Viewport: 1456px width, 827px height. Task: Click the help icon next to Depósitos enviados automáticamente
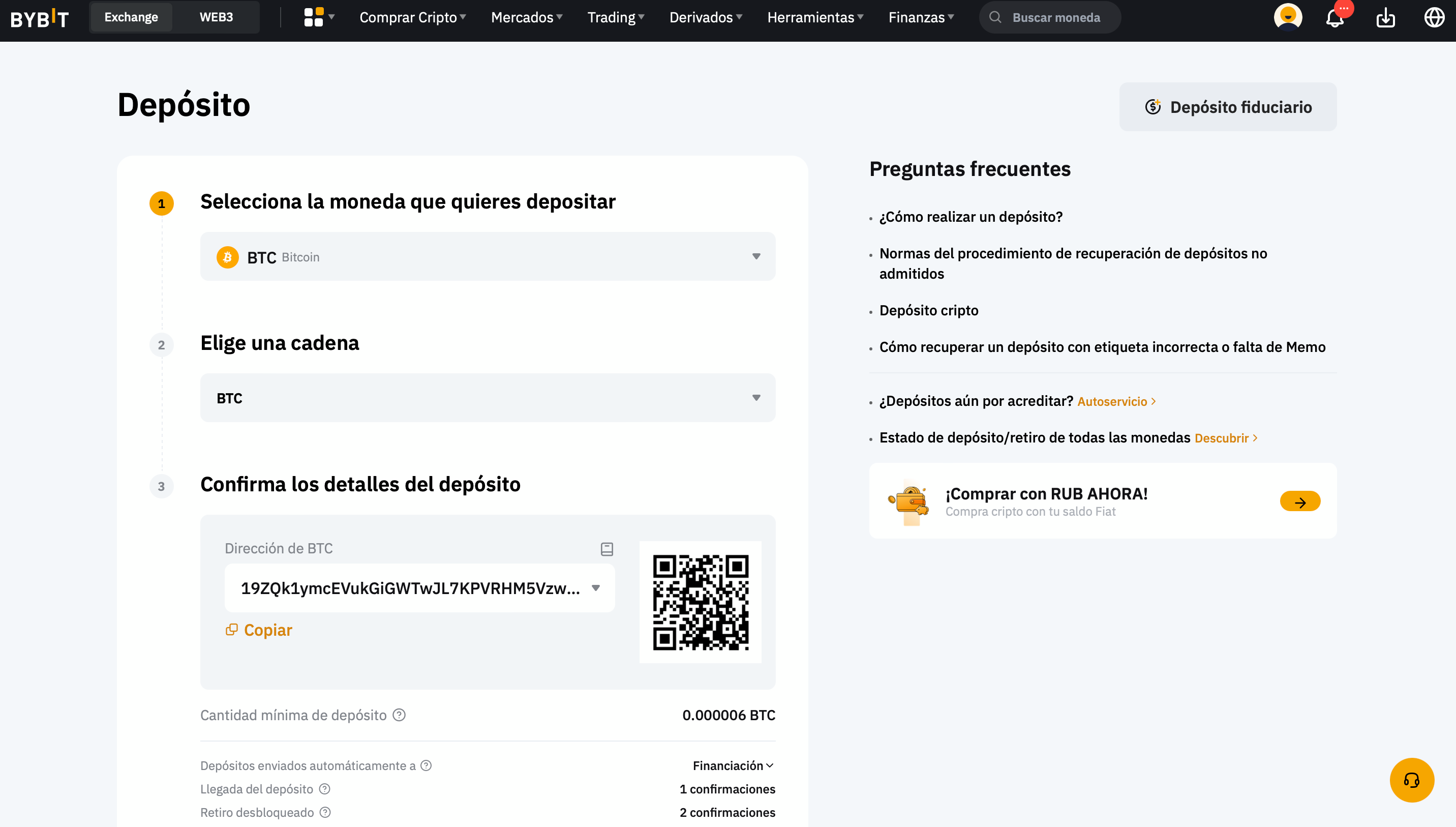coord(427,765)
